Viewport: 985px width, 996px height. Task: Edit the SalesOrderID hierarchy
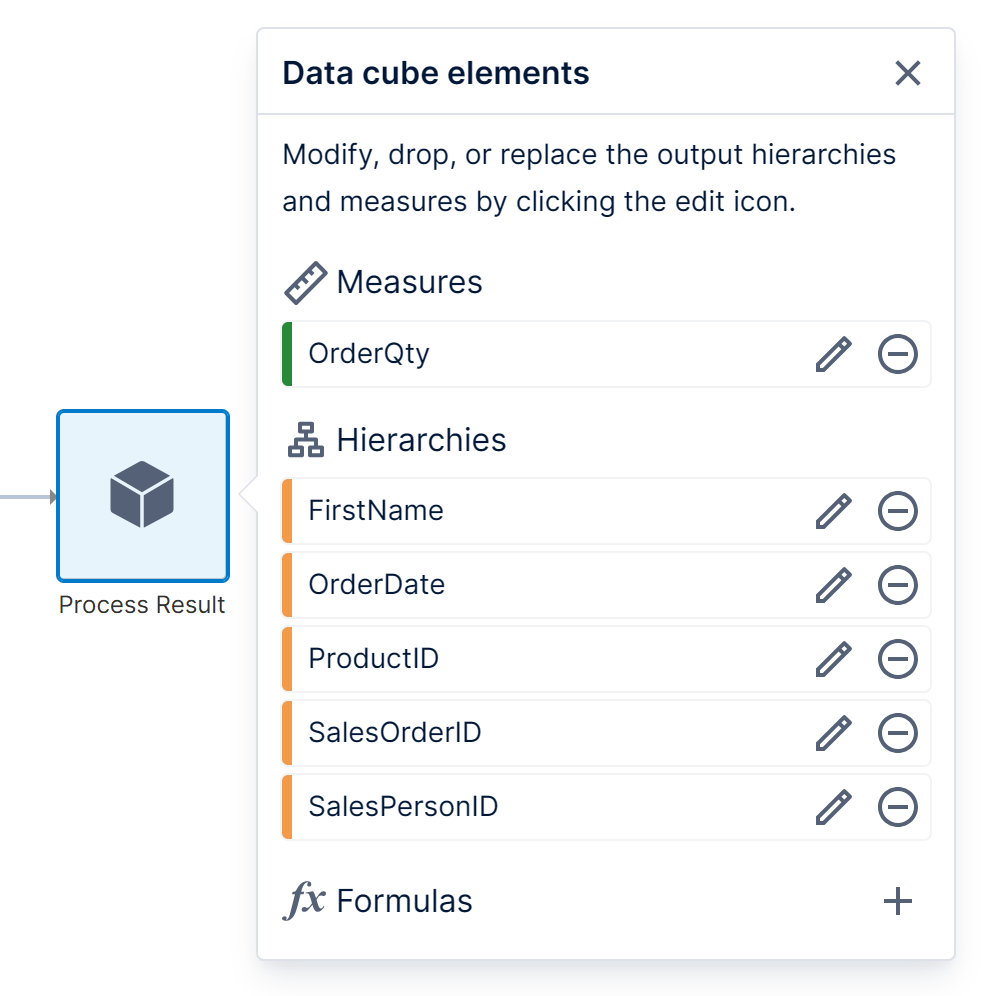(x=833, y=733)
